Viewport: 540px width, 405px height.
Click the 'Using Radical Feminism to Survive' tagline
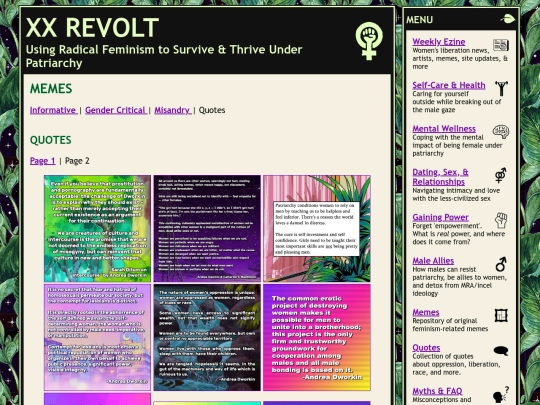coord(164,56)
